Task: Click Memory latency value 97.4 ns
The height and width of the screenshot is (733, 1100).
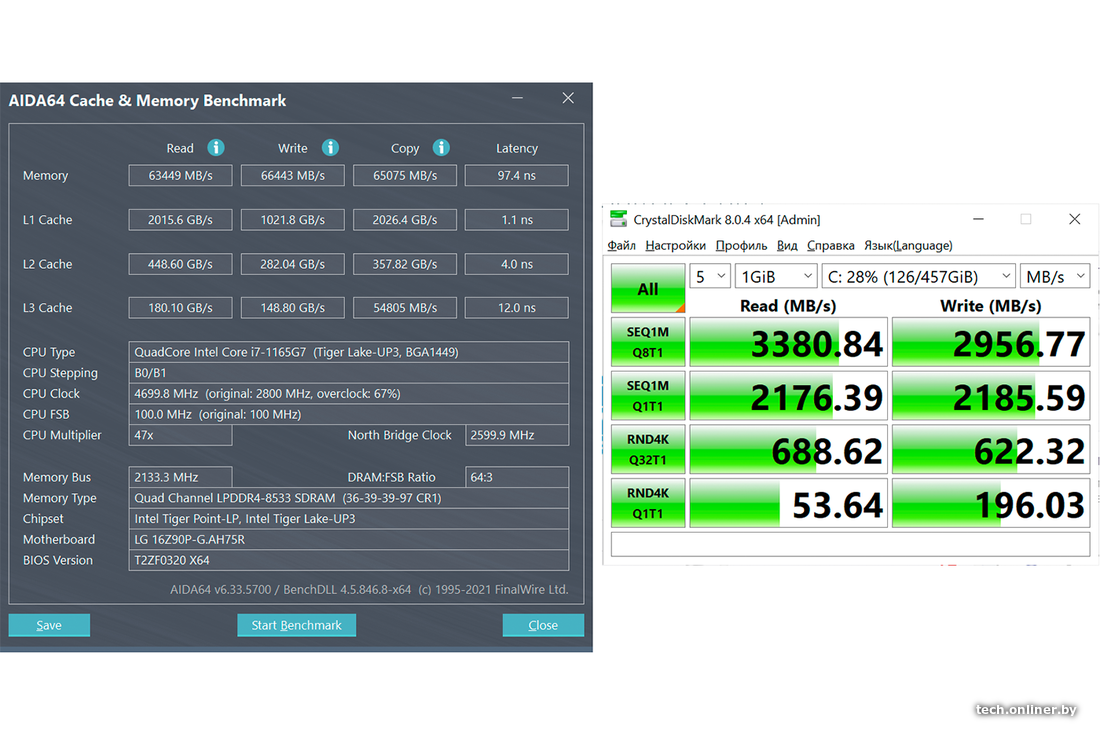Action: coord(517,175)
